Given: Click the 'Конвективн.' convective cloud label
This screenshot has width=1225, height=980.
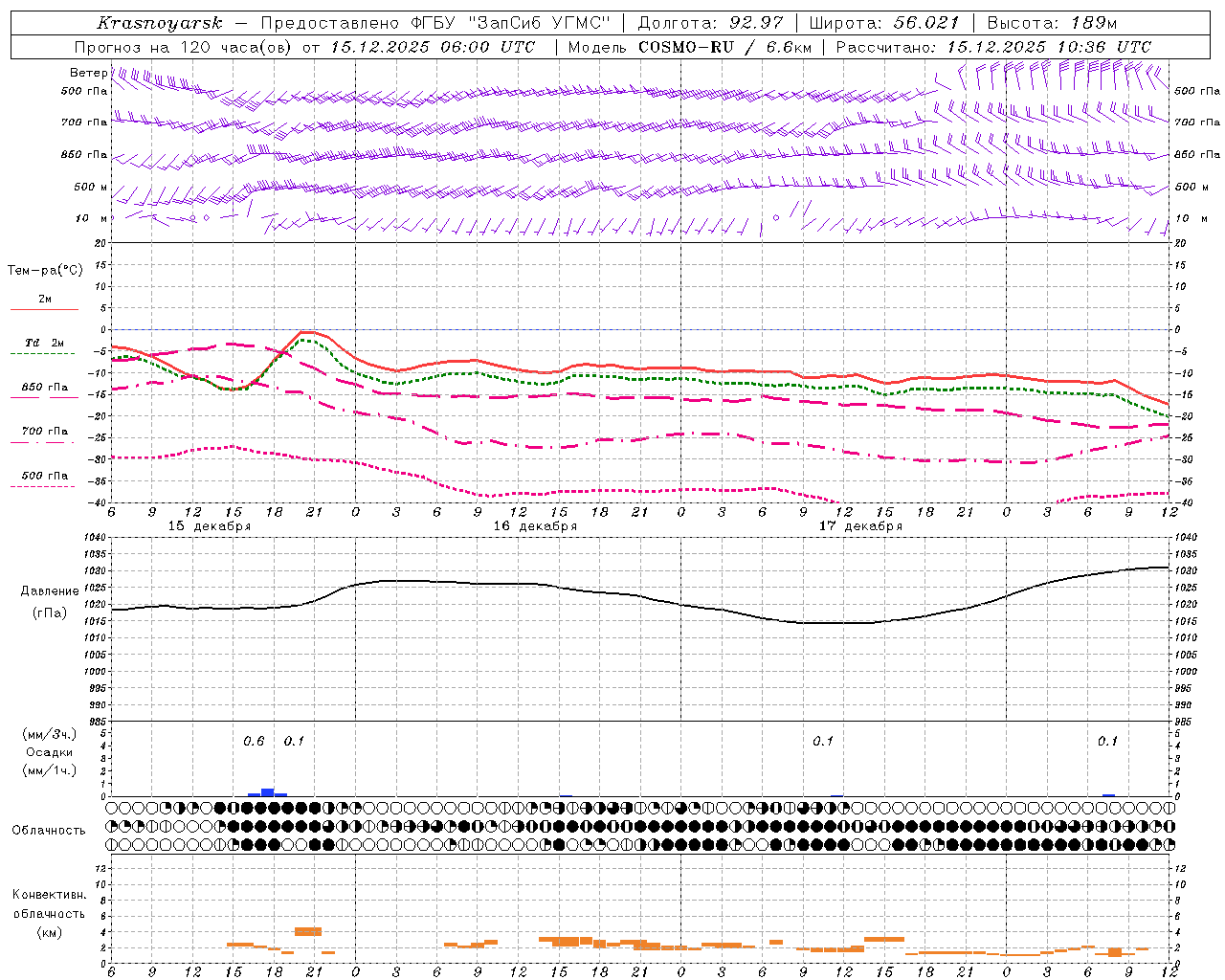Looking at the screenshot, I should click(x=49, y=895).
